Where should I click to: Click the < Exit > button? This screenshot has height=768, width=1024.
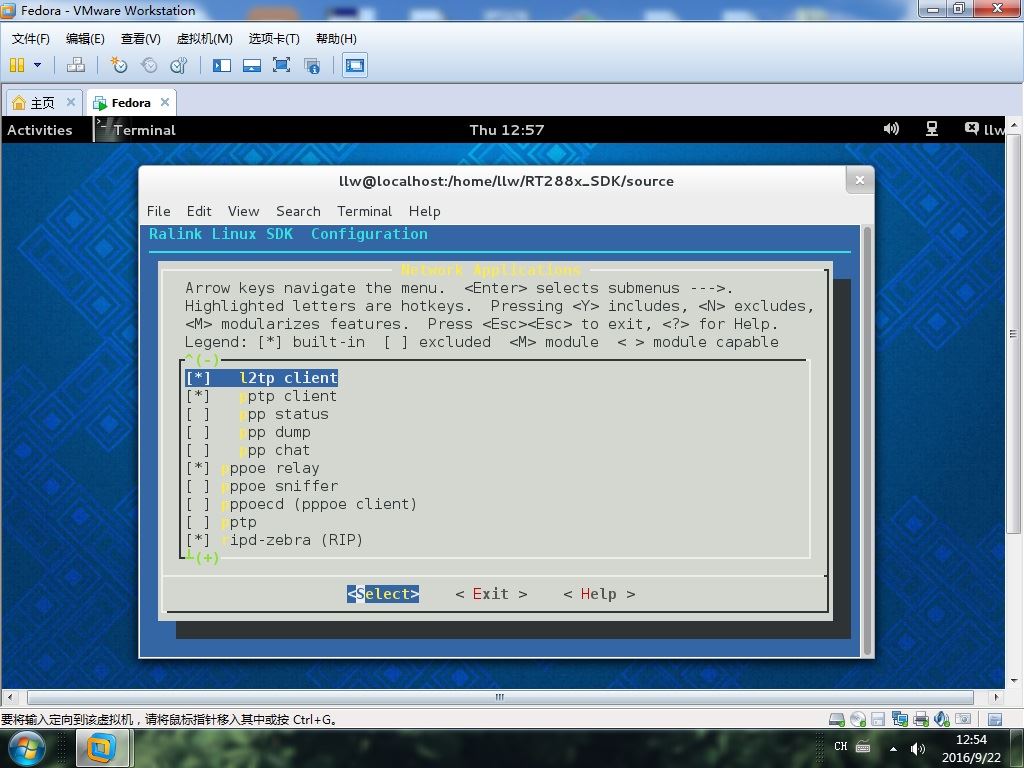[x=491, y=594]
